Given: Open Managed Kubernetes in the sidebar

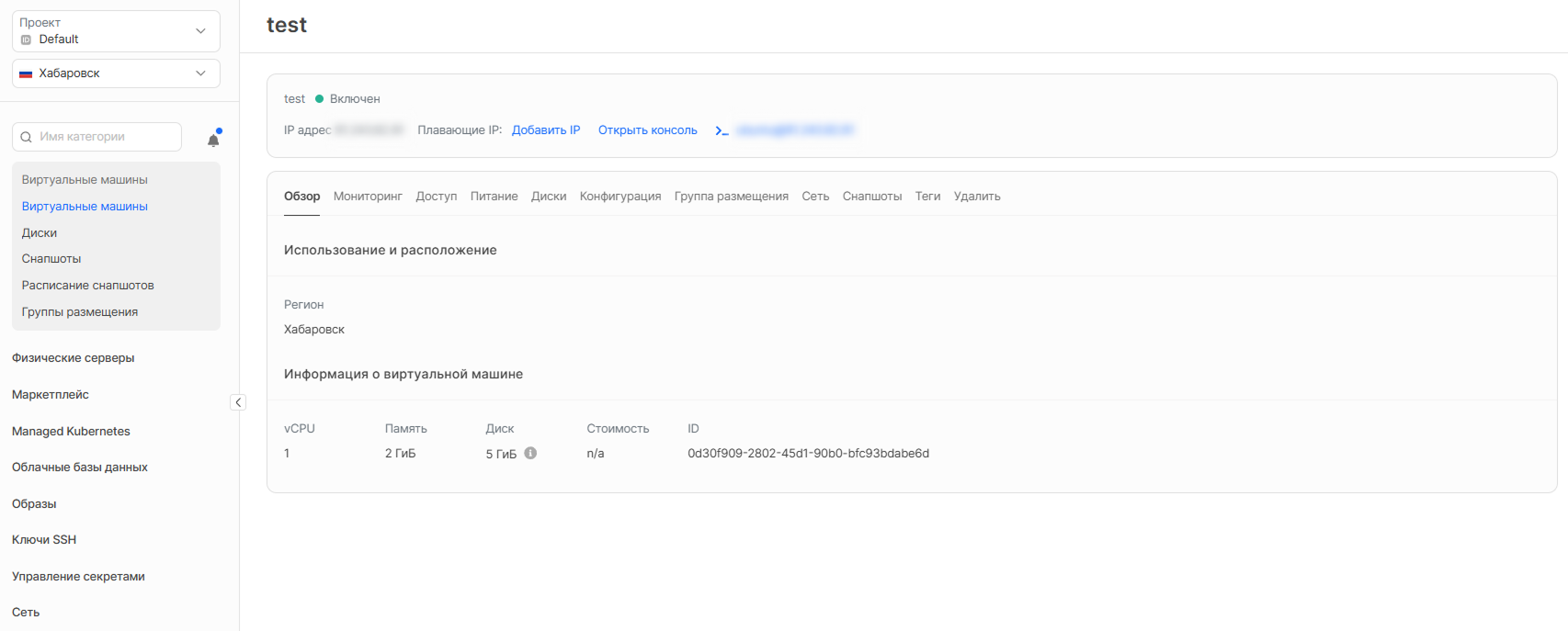Looking at the screenshot, I should tap(71, 432).
